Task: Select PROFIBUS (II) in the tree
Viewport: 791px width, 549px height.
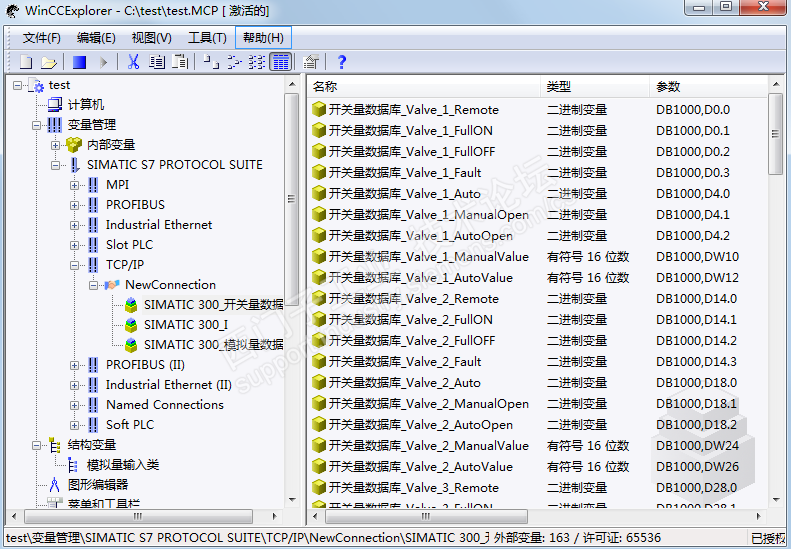Action: tap(145, 365)
